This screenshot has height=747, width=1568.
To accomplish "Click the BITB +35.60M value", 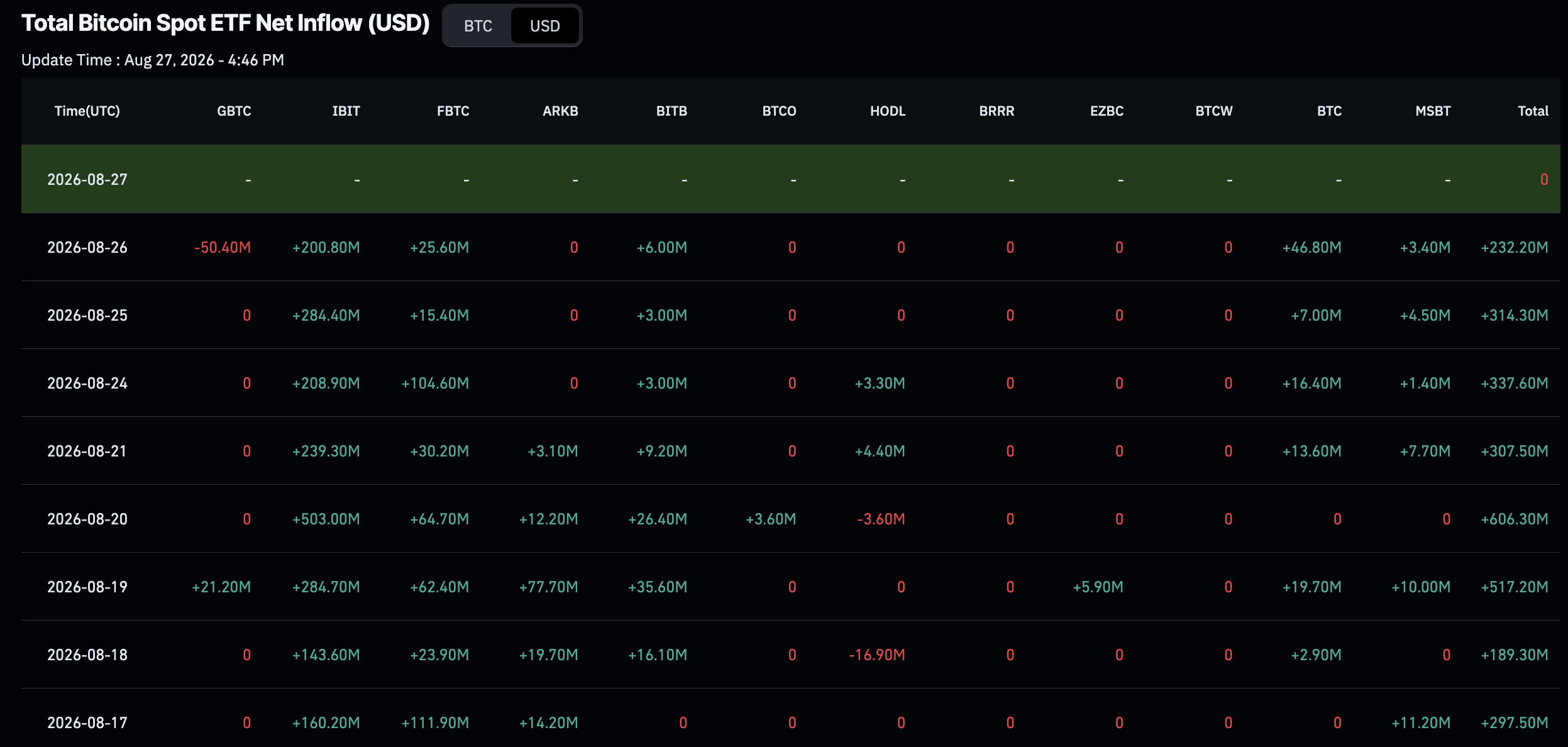I will point(658,587).
